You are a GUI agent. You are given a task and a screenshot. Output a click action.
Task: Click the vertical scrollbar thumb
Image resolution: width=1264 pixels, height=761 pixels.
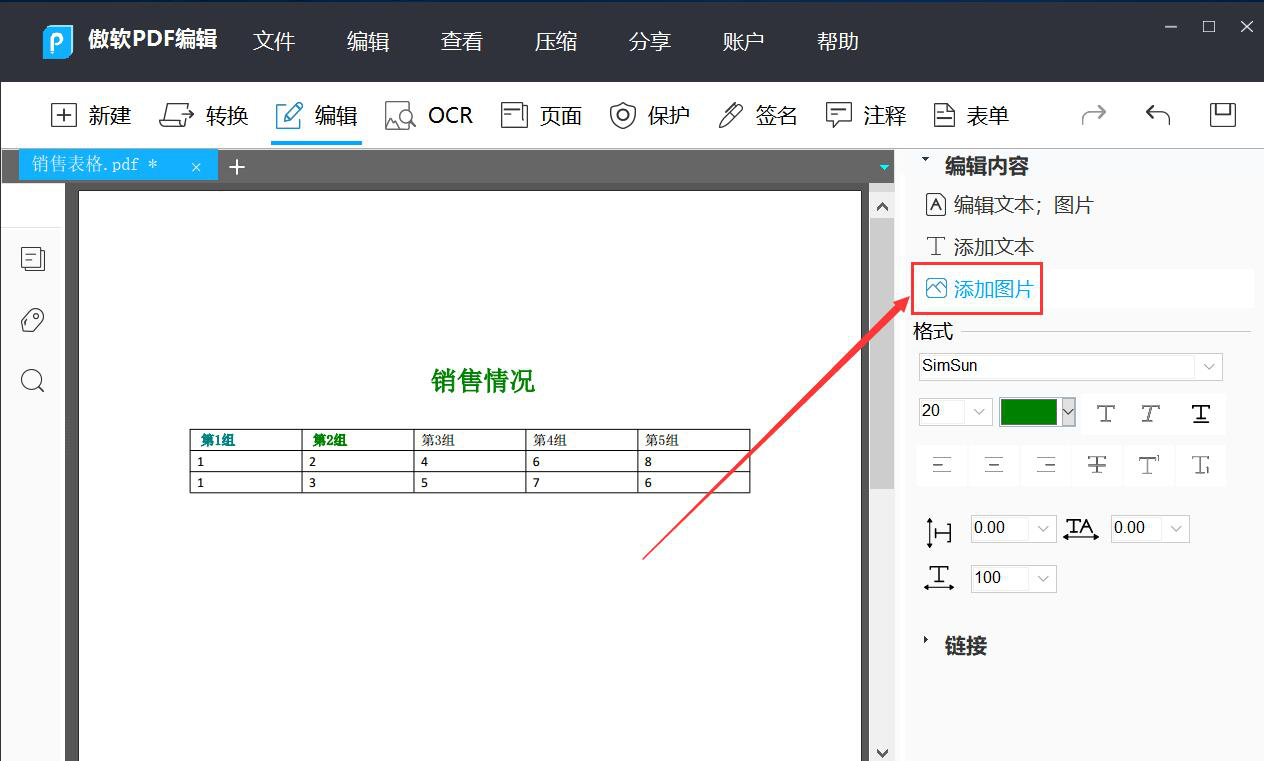tap(882, 354)
